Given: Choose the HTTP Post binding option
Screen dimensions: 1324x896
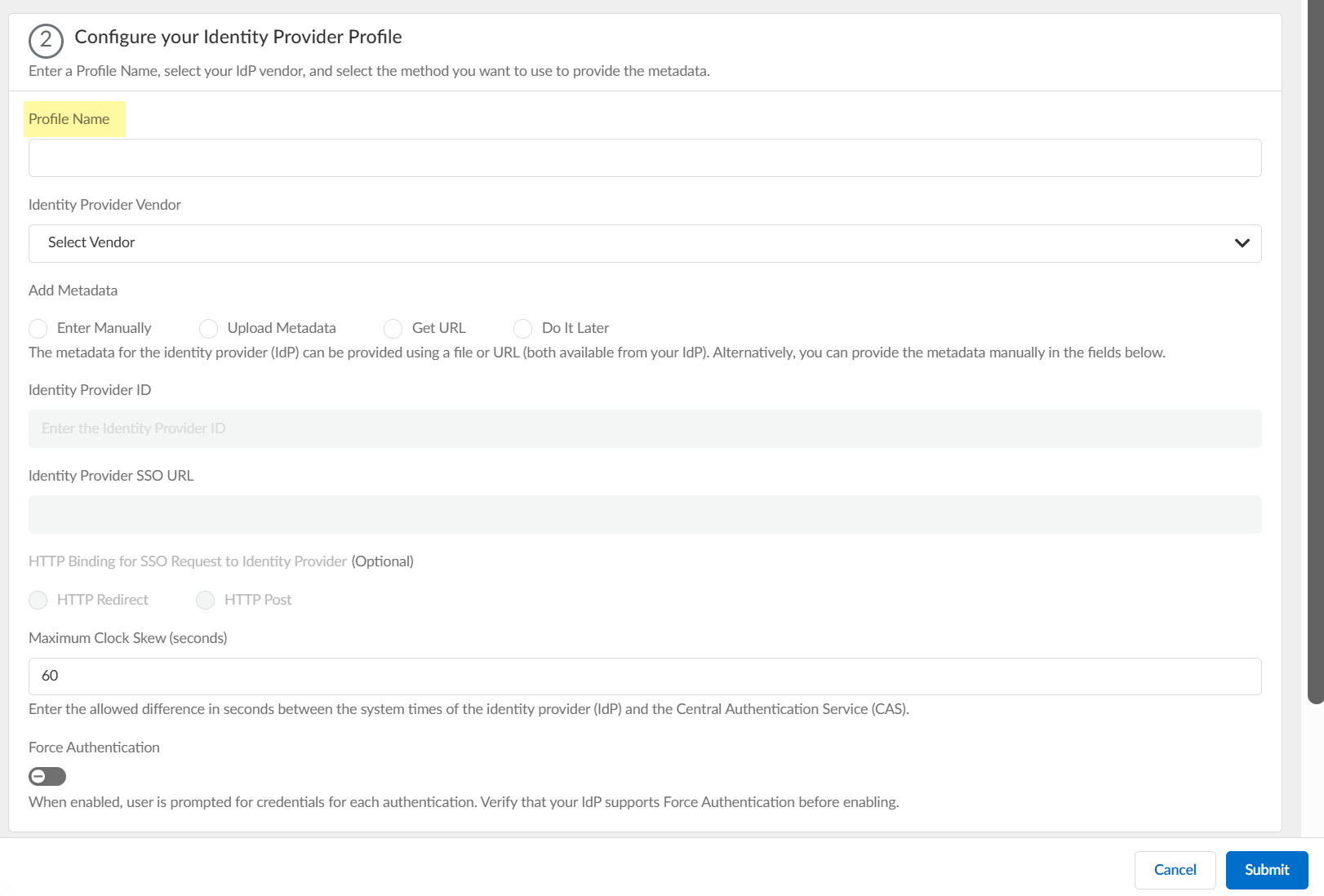Looking at the screenshot, I should (x=206, y=600).
